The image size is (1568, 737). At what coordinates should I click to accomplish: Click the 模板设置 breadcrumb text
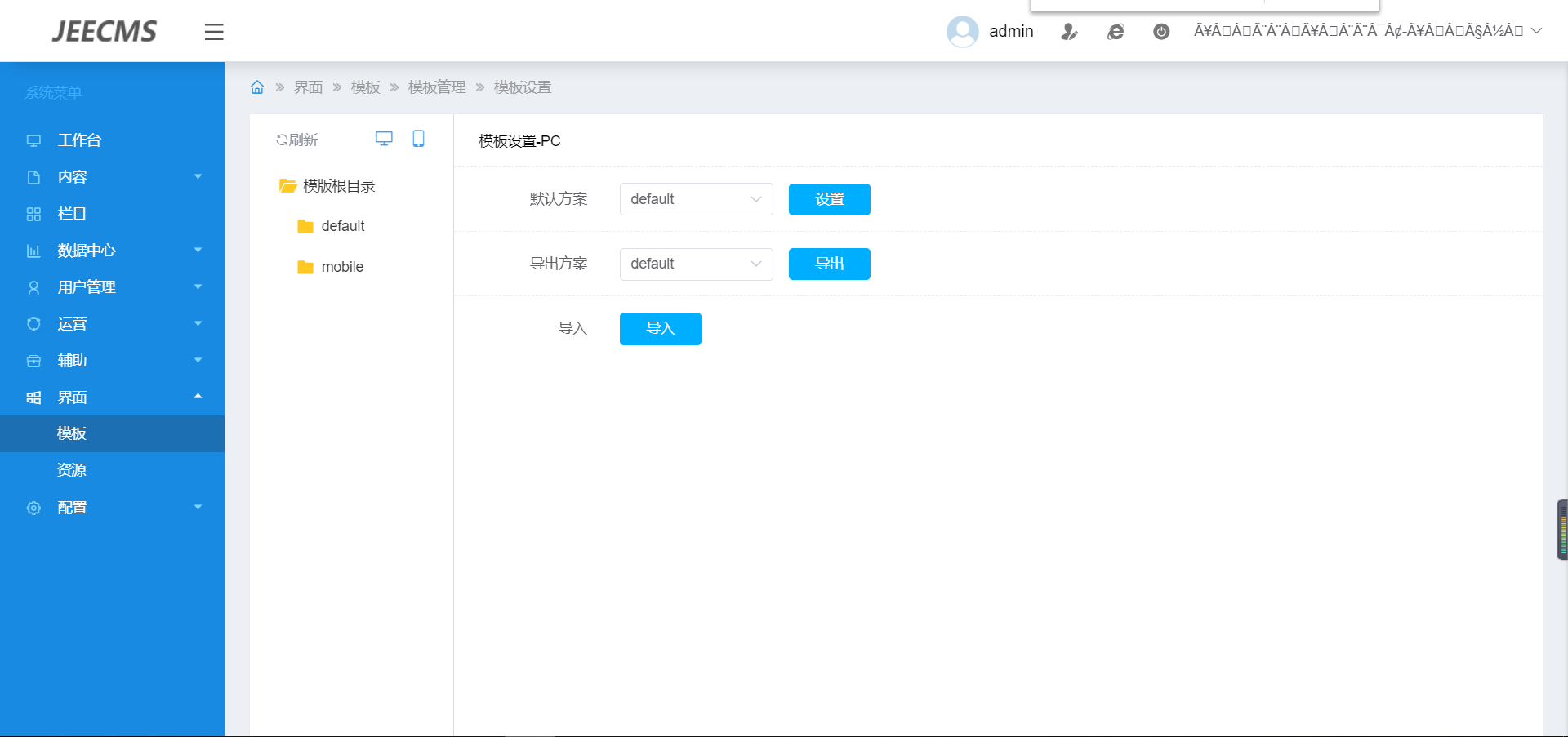523,87
